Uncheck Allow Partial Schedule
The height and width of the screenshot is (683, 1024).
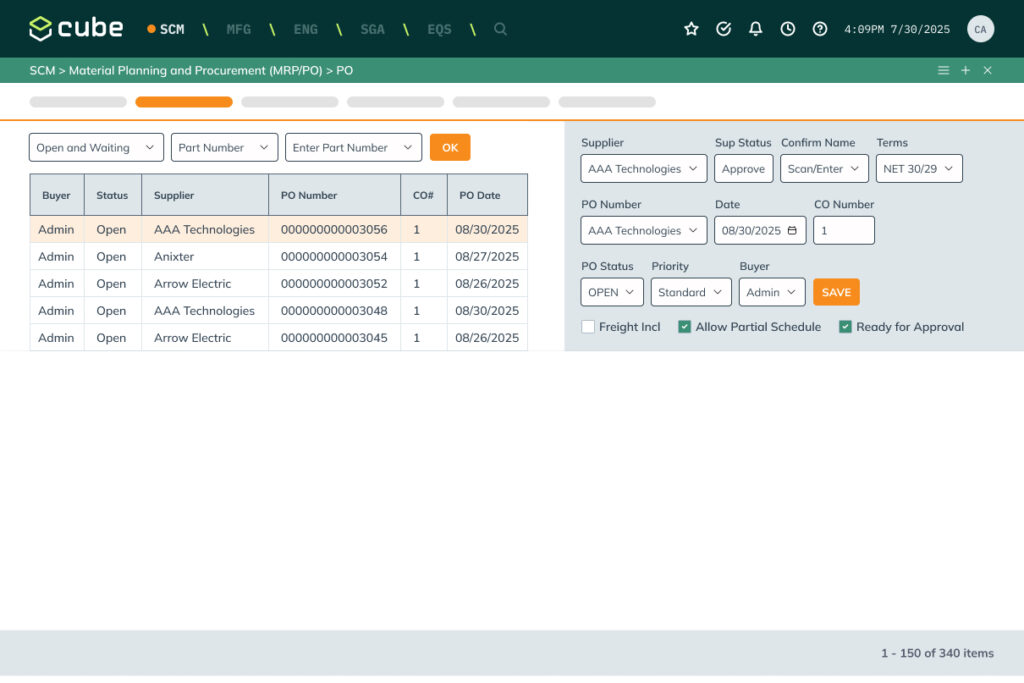pos(685,327)
